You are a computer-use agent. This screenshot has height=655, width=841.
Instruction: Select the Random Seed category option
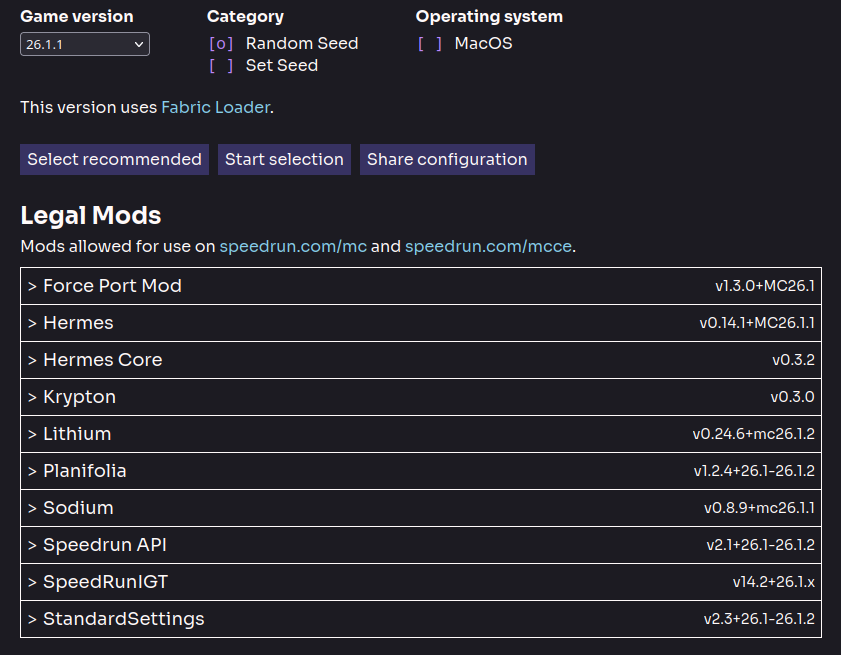(283, 43)
